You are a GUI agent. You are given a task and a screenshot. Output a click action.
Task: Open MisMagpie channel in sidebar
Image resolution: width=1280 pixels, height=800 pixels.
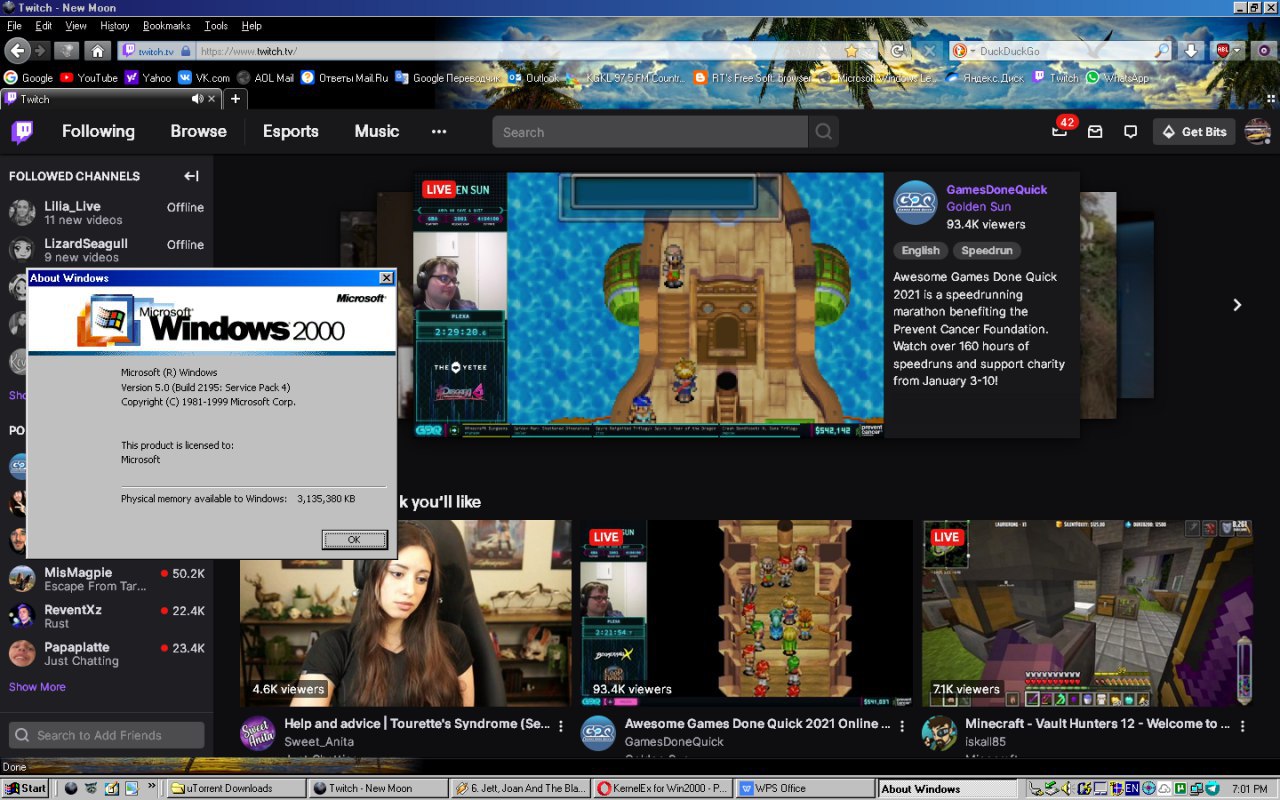pyautogui.click(x=107, y=579)
